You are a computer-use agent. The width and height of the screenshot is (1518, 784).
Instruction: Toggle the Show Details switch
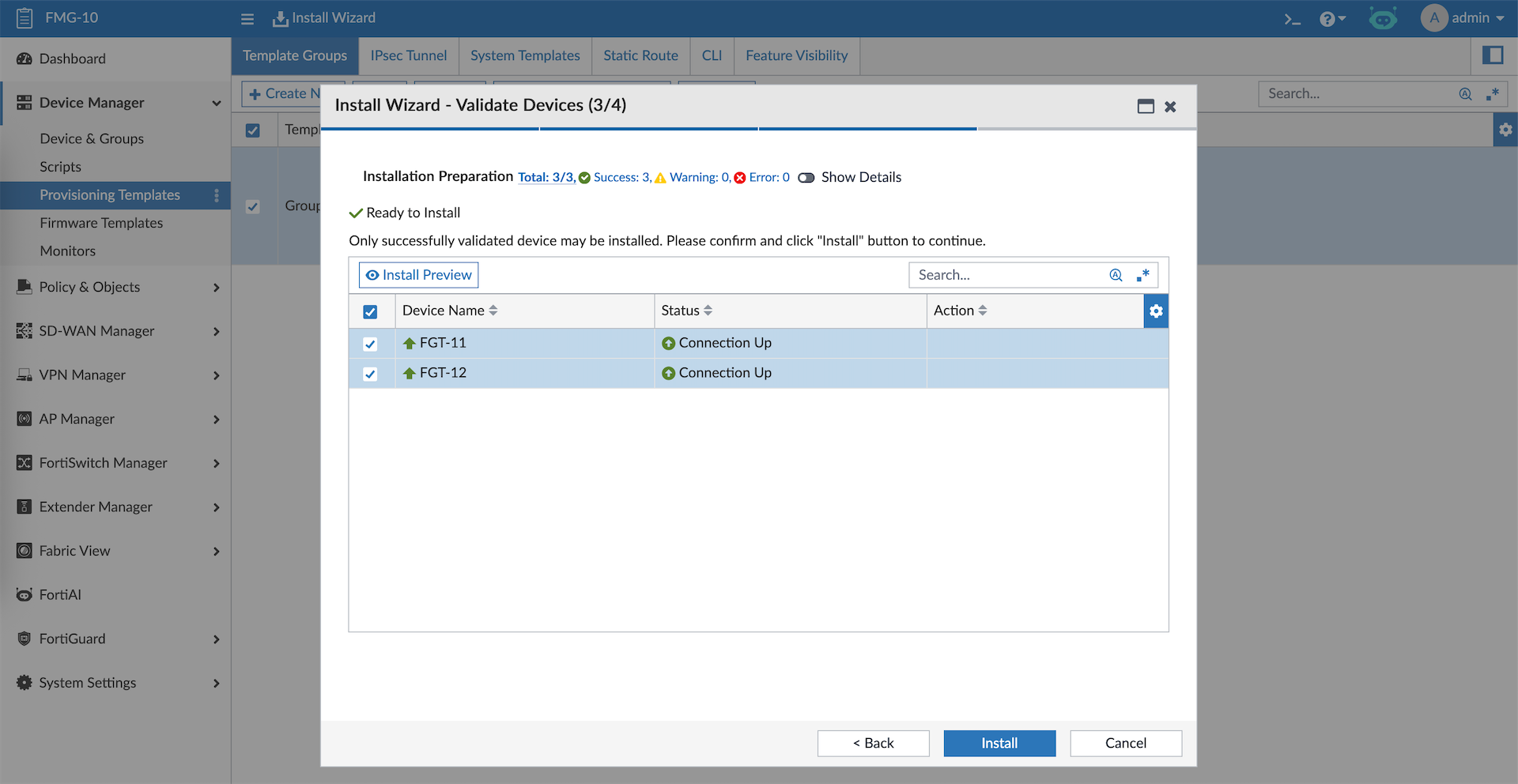coord(806,178)
